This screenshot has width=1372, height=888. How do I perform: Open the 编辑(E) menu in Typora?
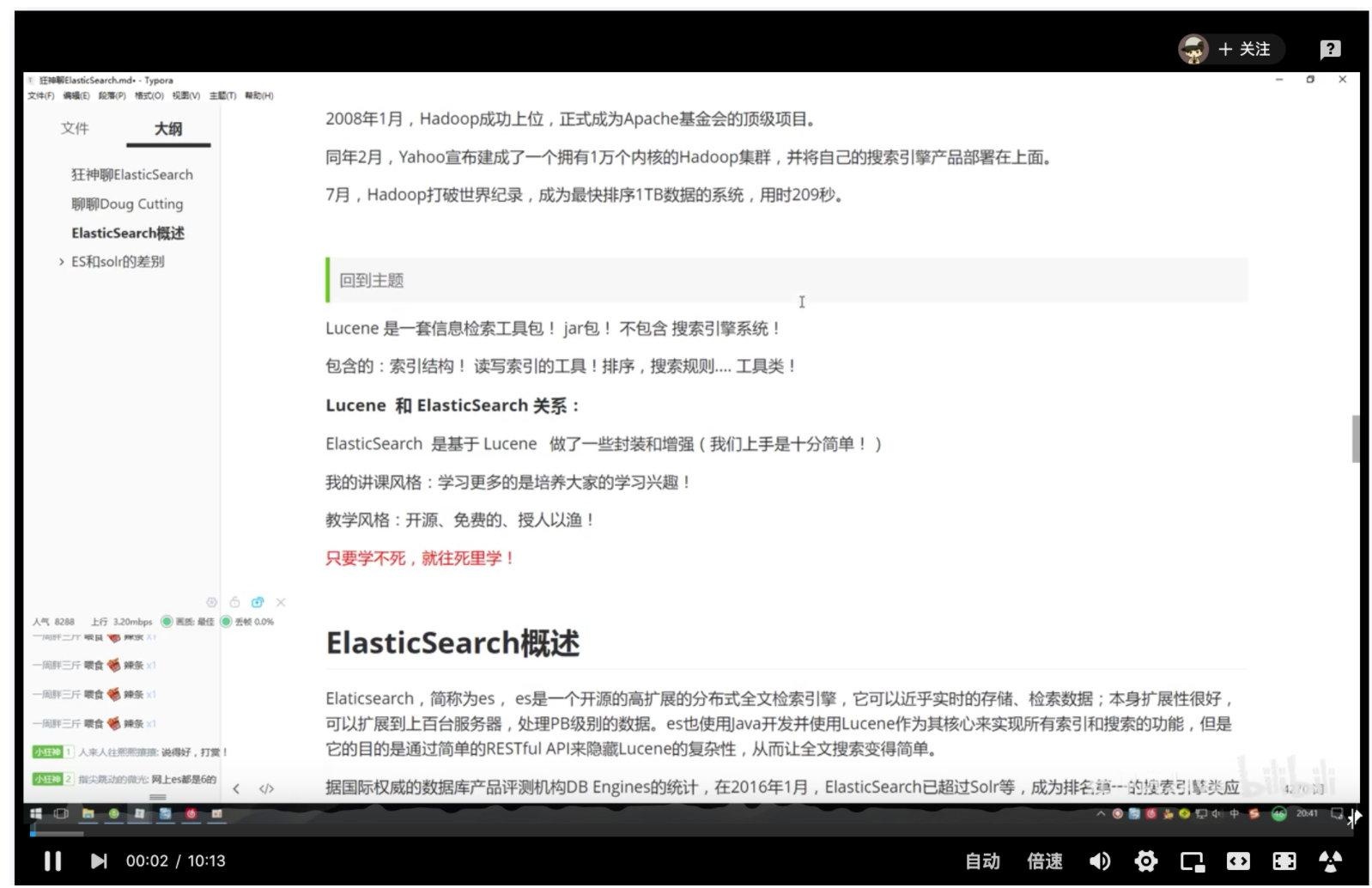click(76, 95)
